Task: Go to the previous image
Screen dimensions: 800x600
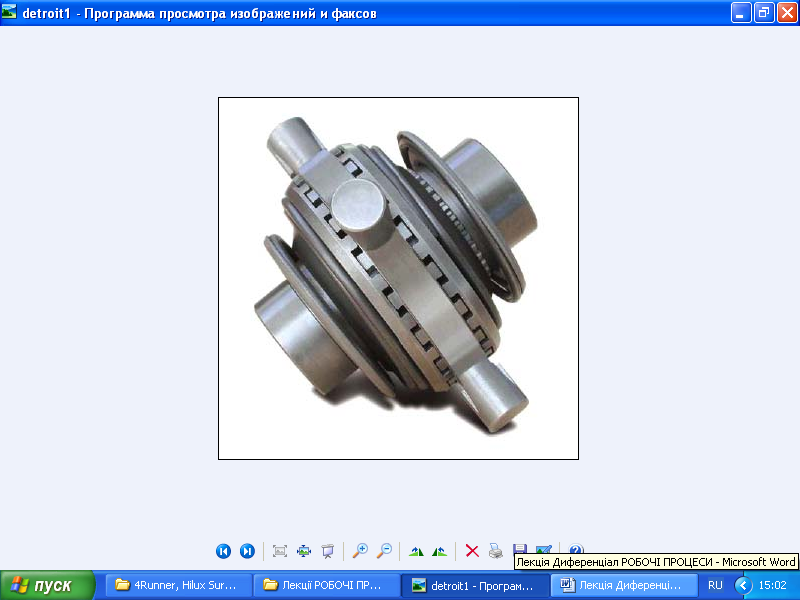Action: [223, 551]
